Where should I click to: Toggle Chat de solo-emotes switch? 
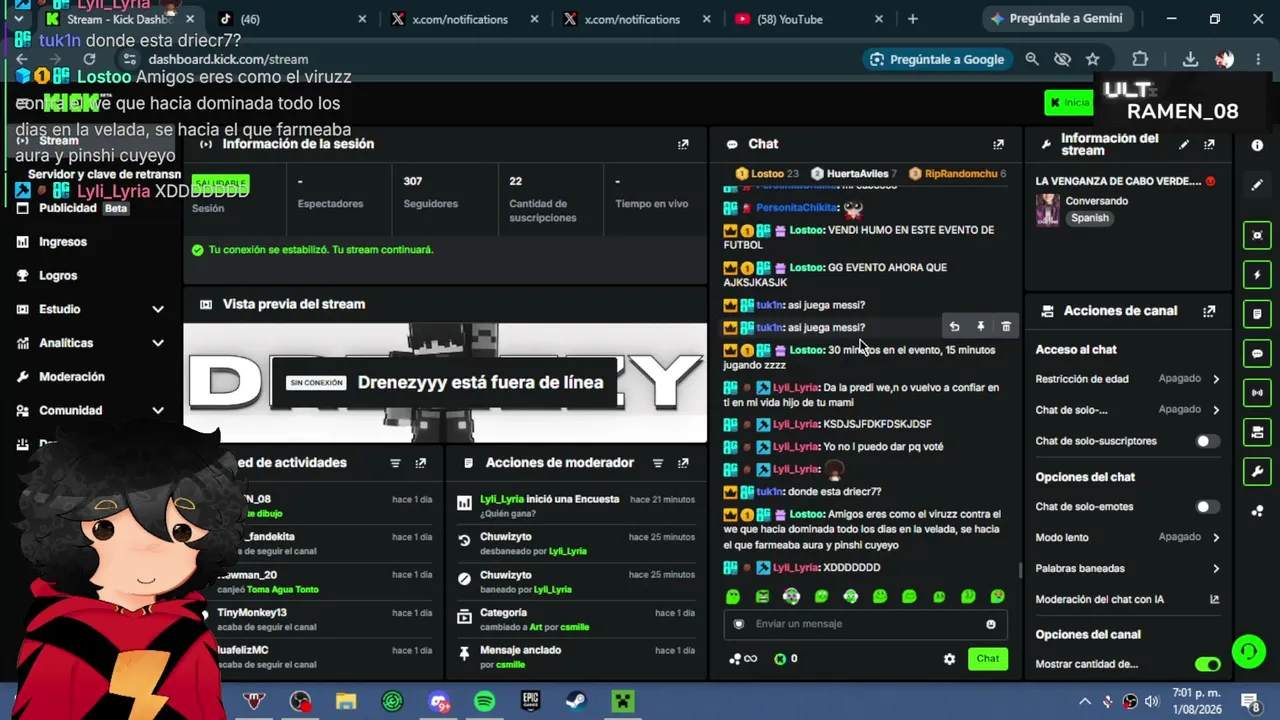click(1207, 507)
